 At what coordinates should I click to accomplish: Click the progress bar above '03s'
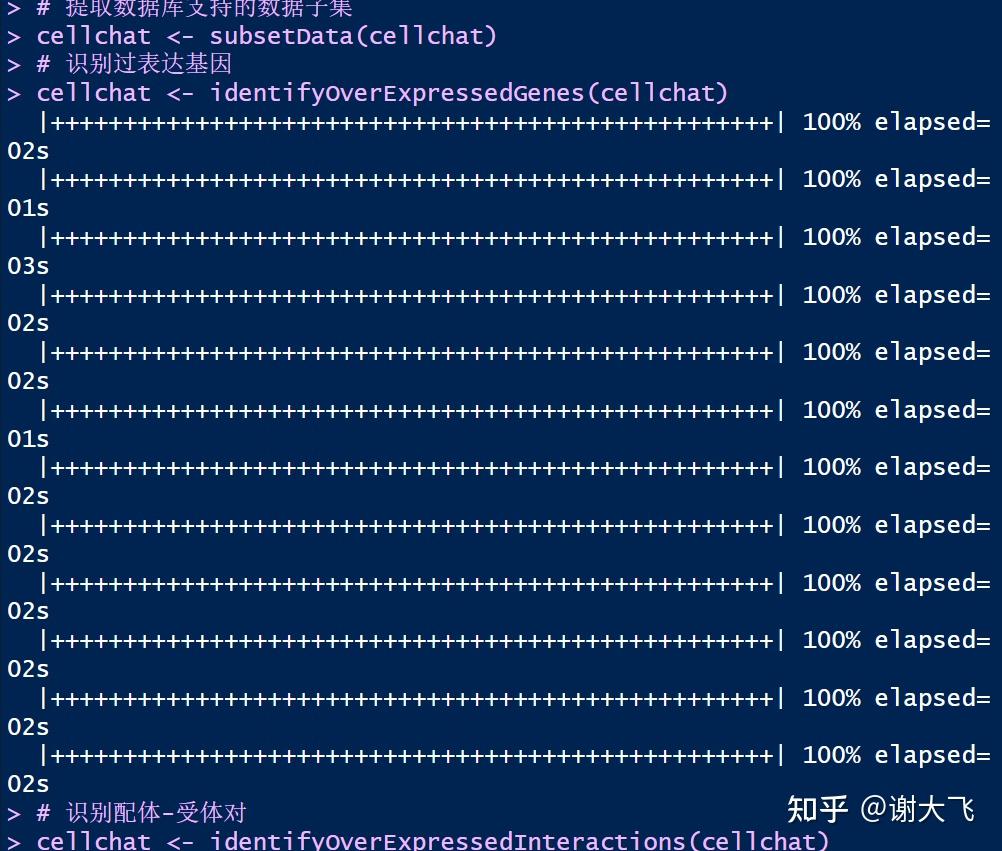point(412,238)
